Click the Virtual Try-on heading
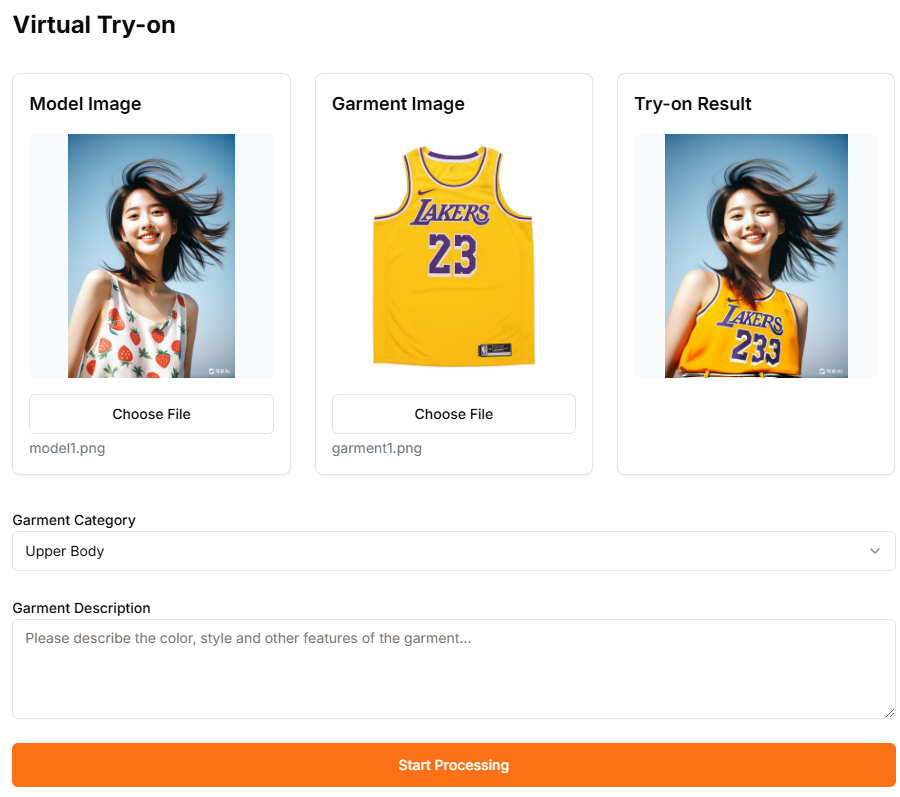 tap(94, 25)
